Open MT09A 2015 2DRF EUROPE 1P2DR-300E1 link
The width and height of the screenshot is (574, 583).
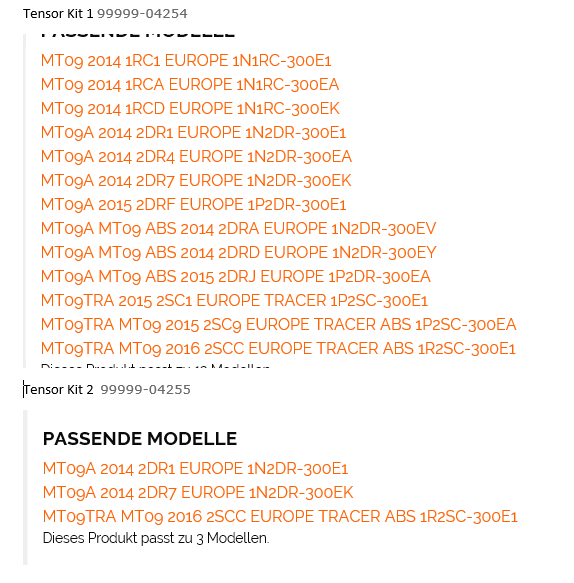[193, 204]
